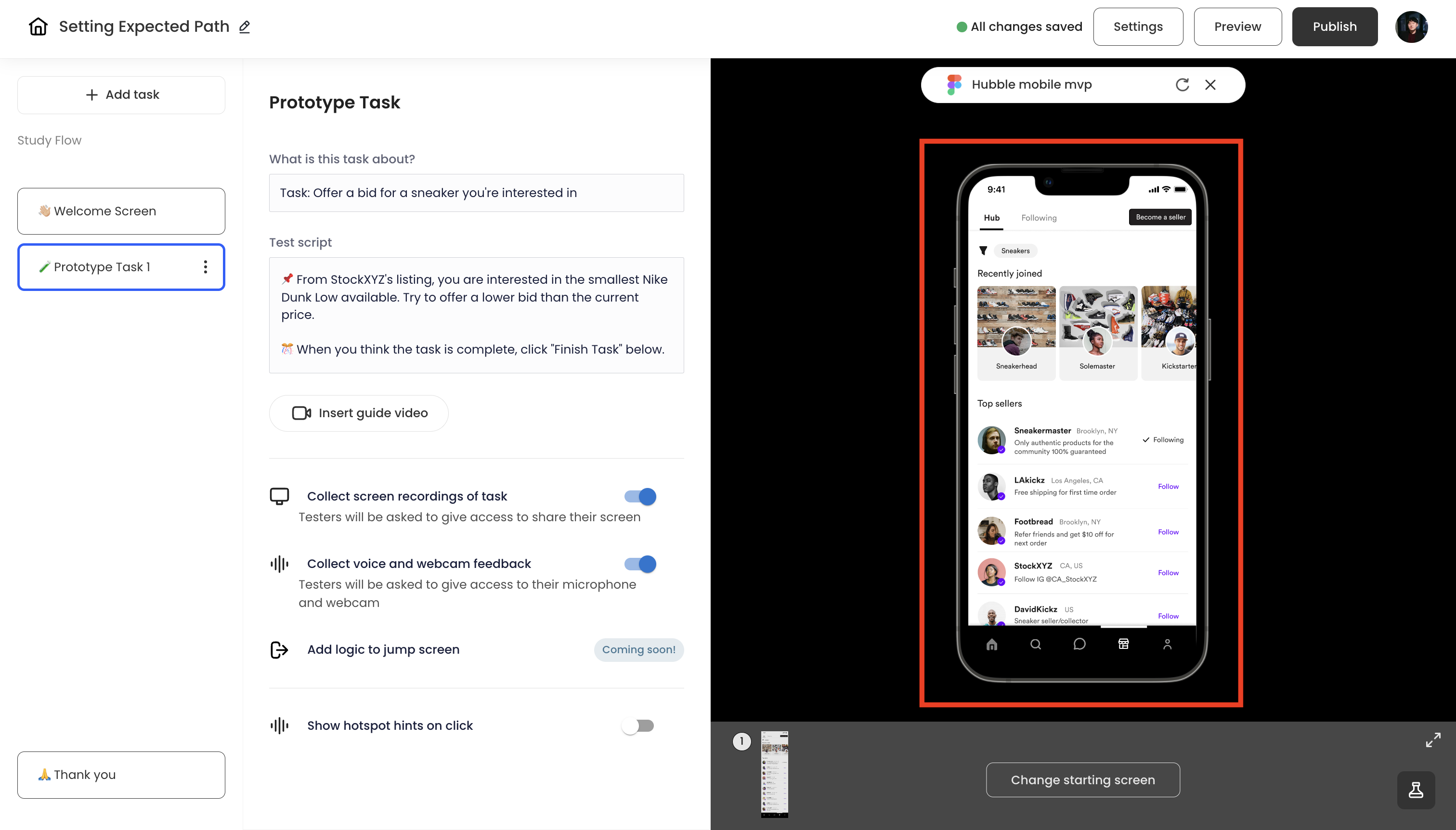This screenshot has width=1456, height=830.
Task: Open Settings
Action: tap(1138, 27)
